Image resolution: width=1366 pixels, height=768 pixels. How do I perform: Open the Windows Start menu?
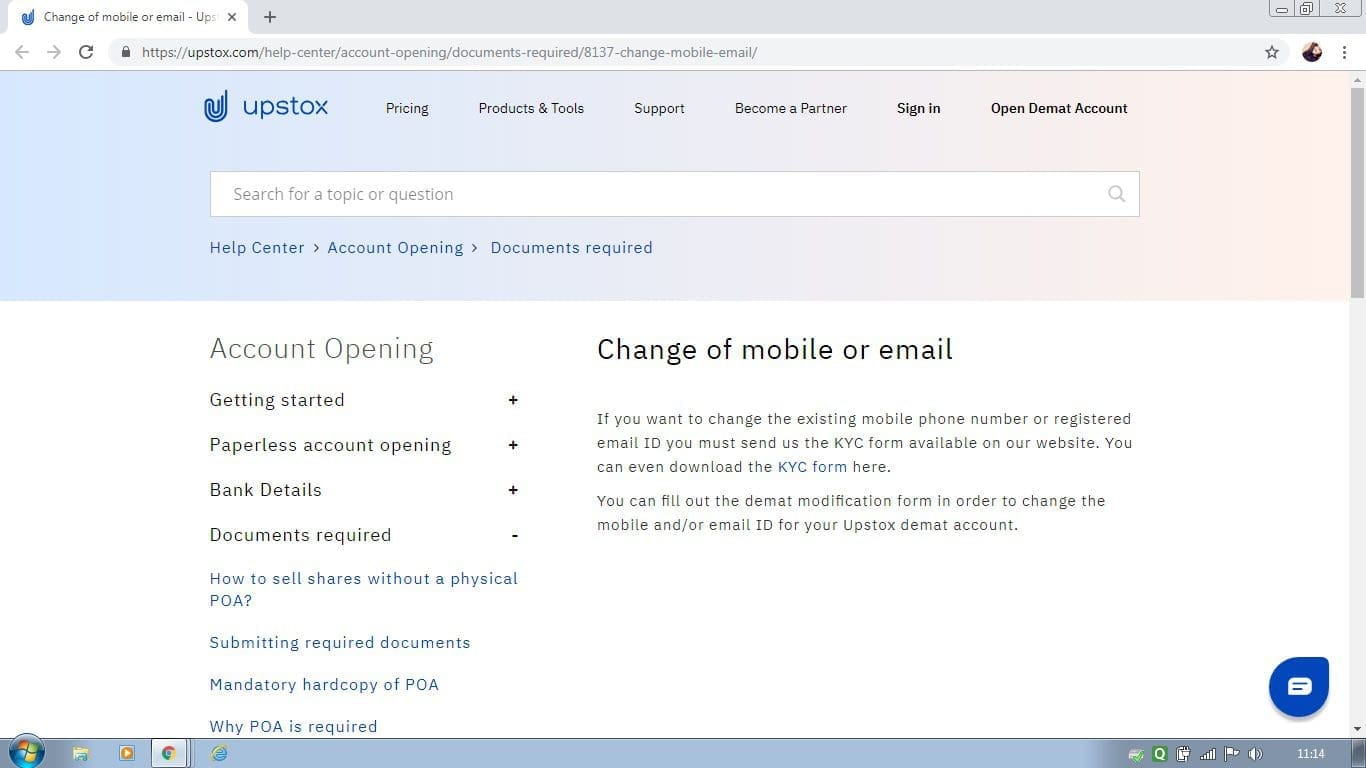coord(27,753)
